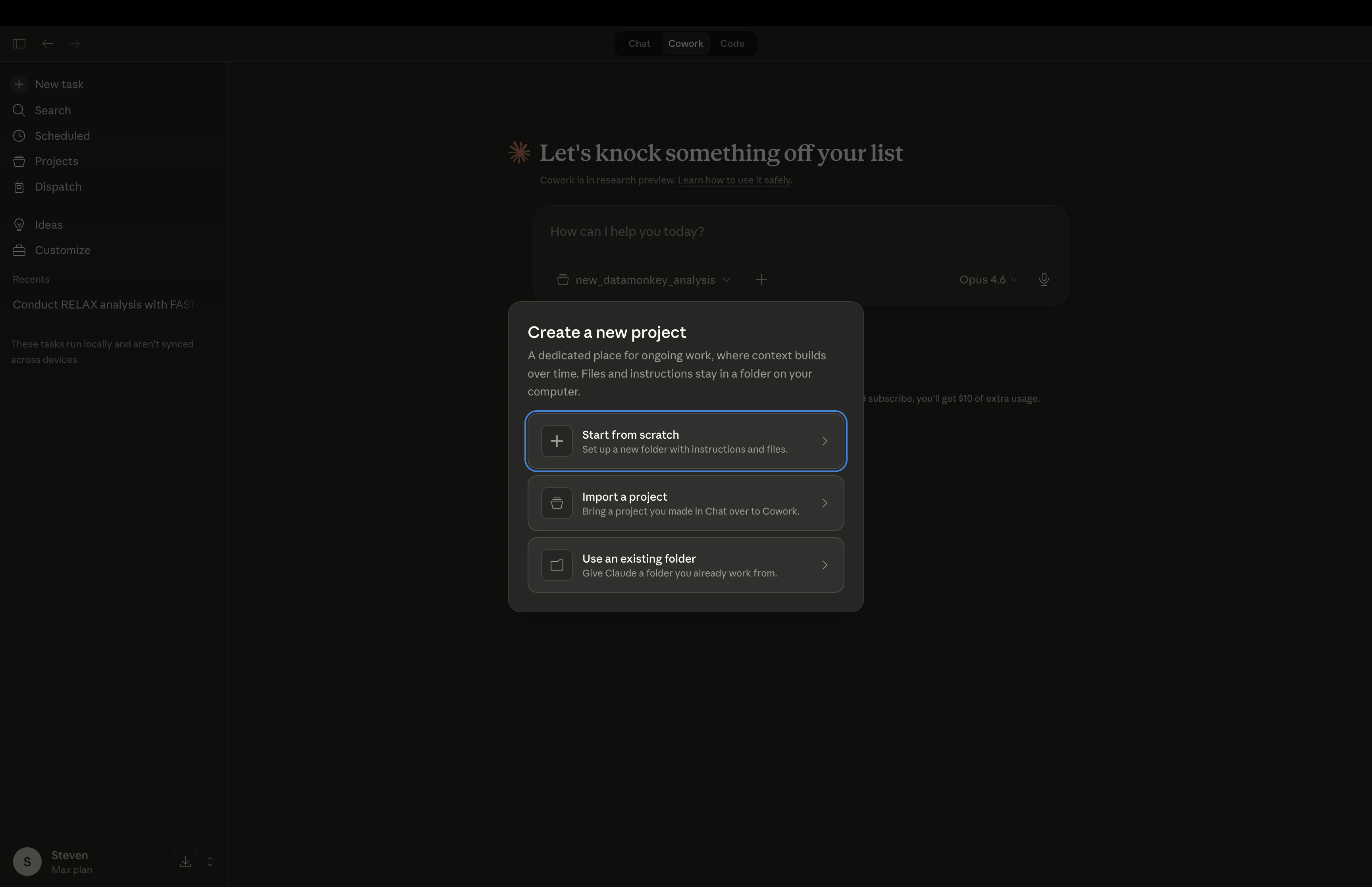Click the How can I help you today field

pyautogui.click(x=800, y=231)
